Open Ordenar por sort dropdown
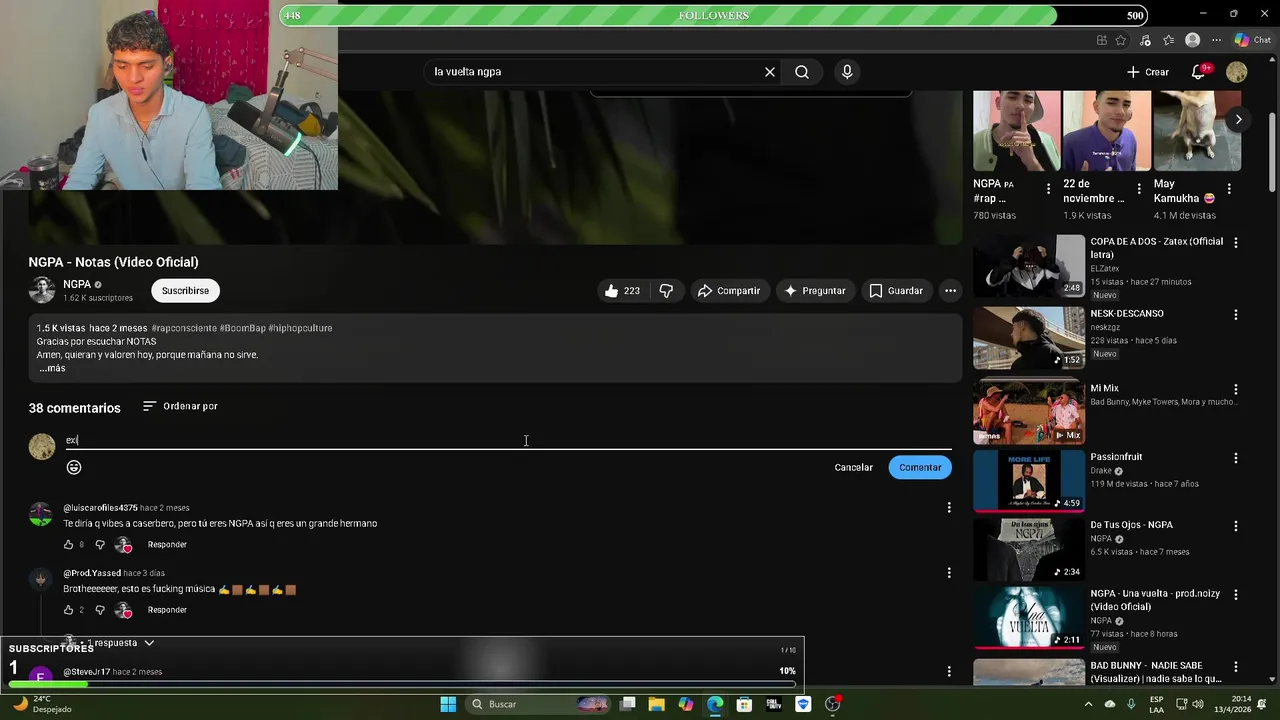1280x720 pixels. 180,406
